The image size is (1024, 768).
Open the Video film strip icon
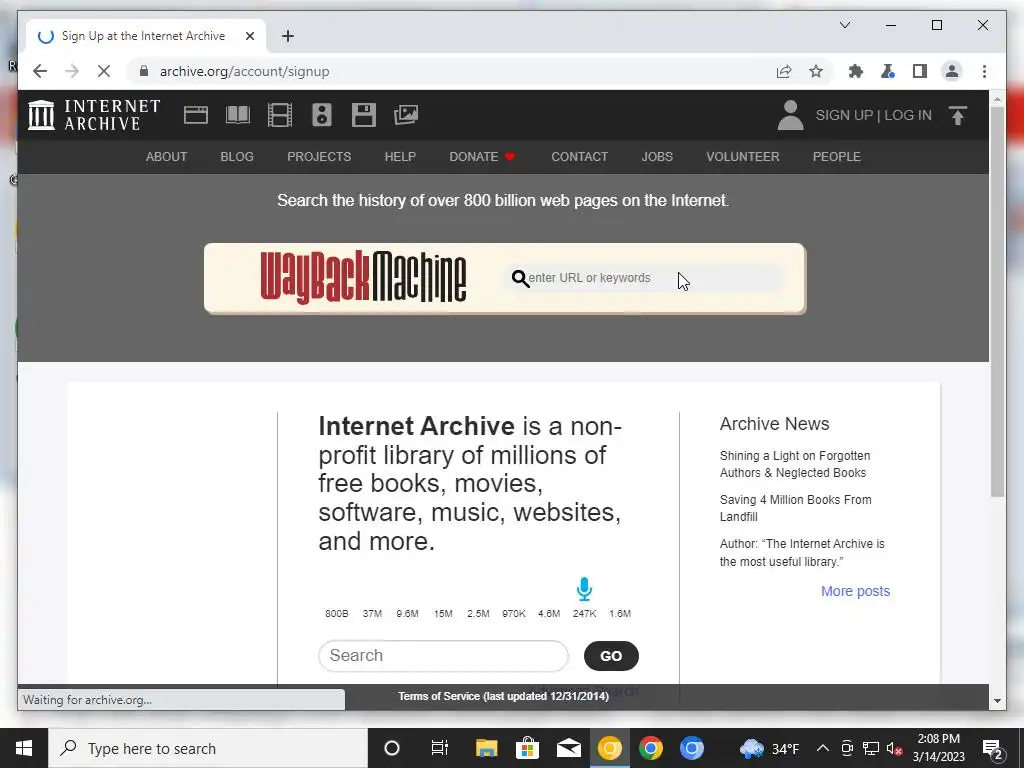click(x=280, y=115)
